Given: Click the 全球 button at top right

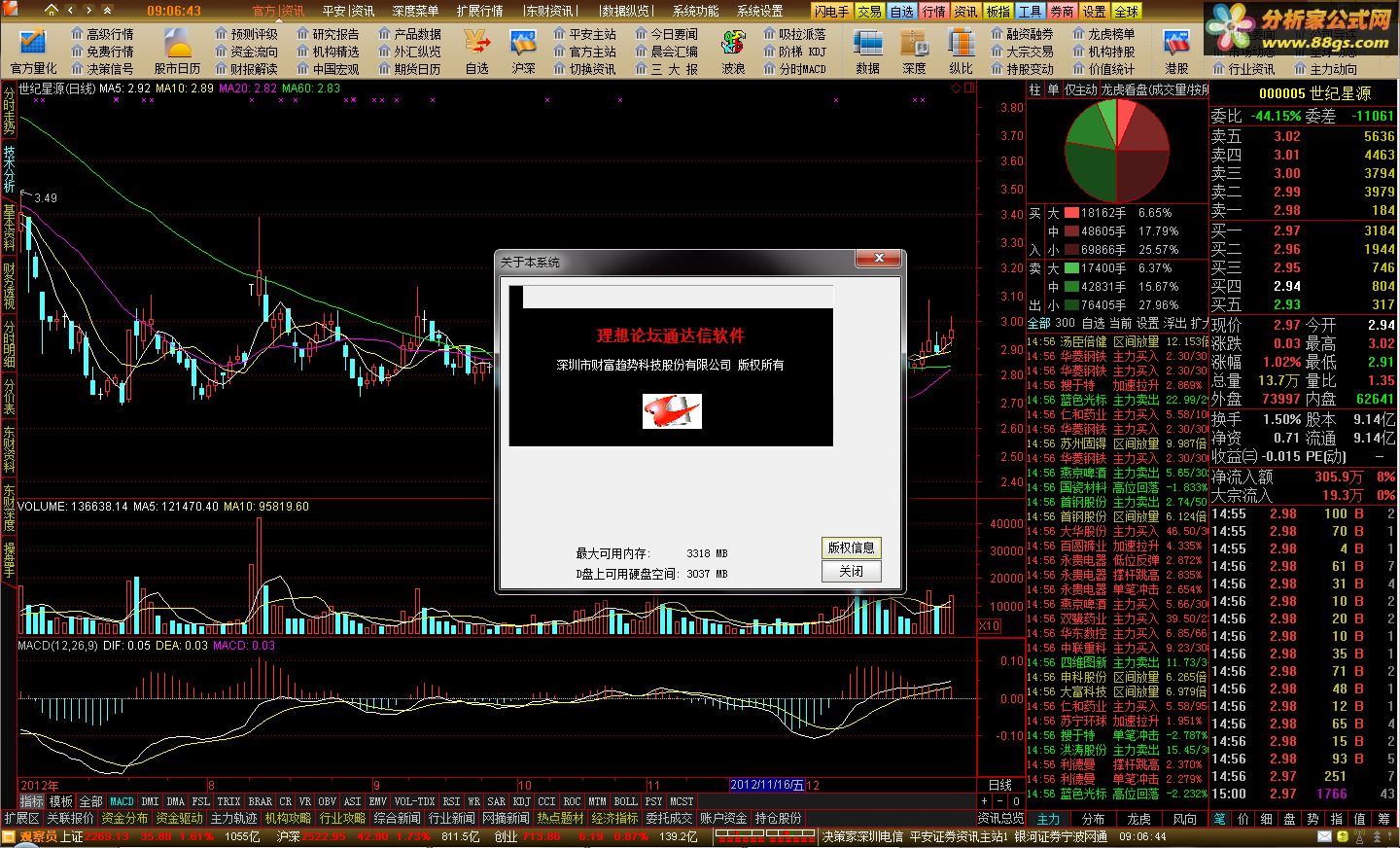Looking at the screenshot, I should [1126, 11].
